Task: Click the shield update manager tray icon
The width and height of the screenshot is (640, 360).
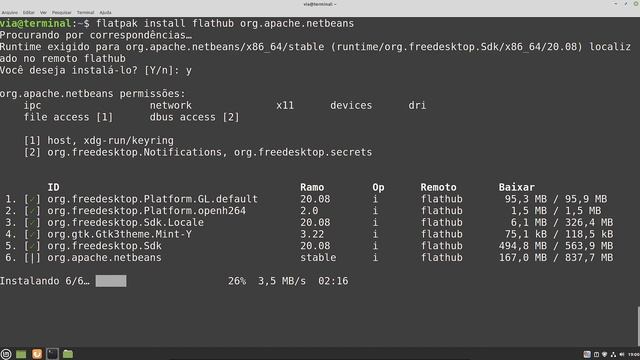Action: 604,354
